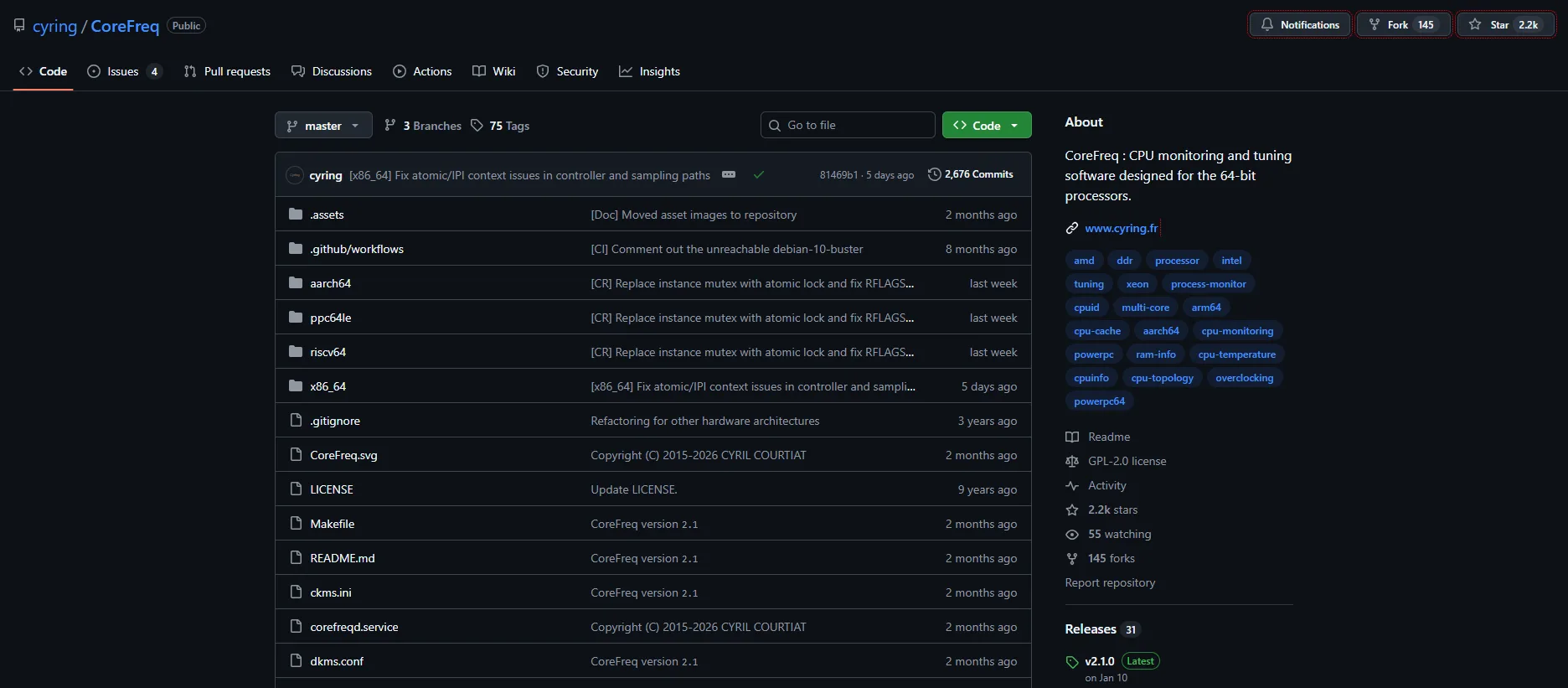Open the commit history clock icon
The width and height of the screenshot is (1568, 688).
934,174
